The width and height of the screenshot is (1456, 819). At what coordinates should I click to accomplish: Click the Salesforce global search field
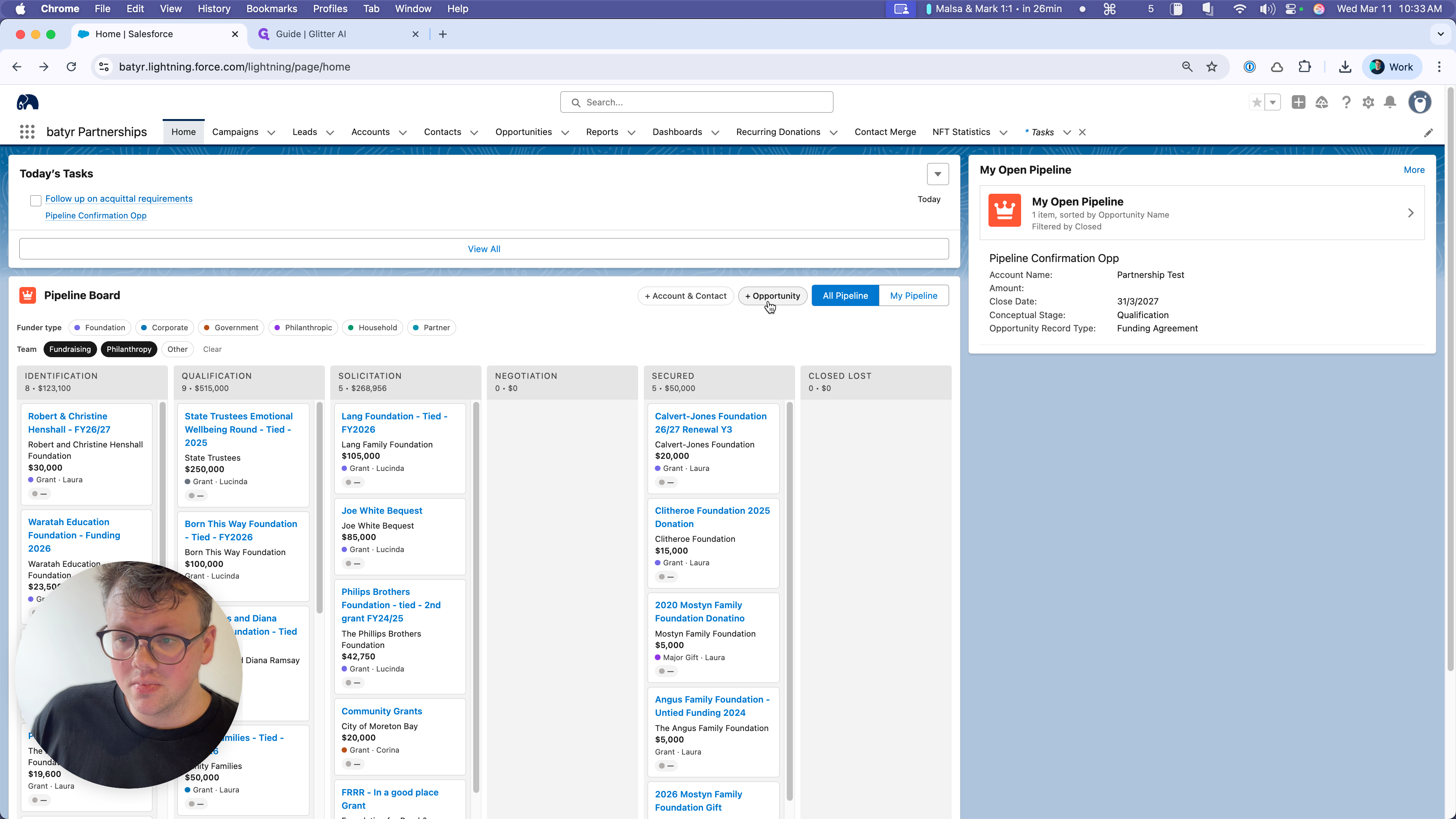[x=697, y=102]
